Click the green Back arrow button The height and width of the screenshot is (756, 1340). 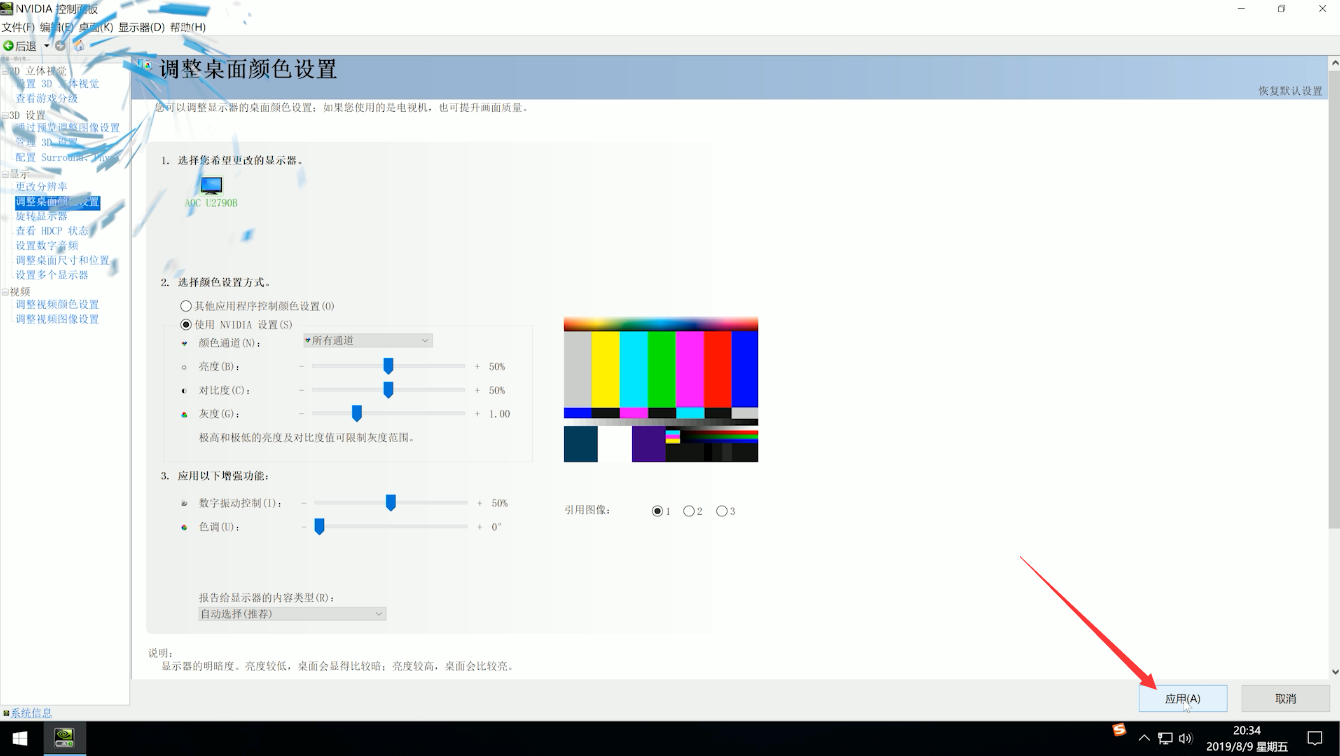click(8, 46)
